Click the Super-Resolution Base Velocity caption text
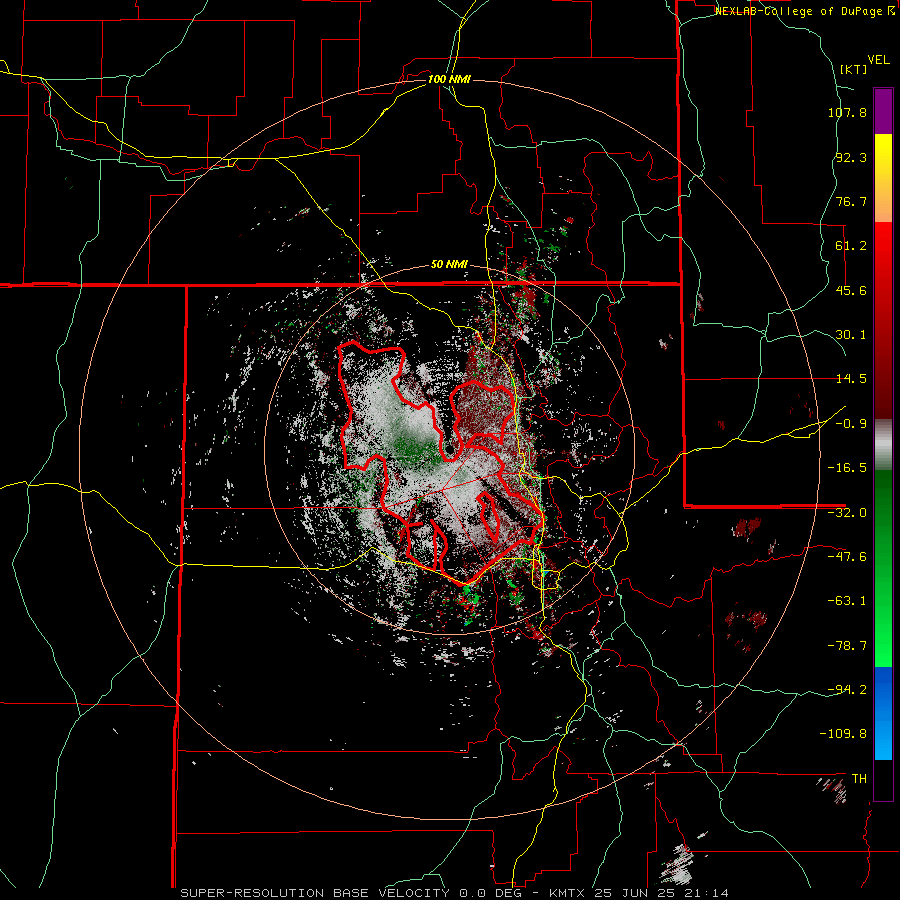This screenshot has width=900, height=900. pyautogui.click(x=455, y=893)
